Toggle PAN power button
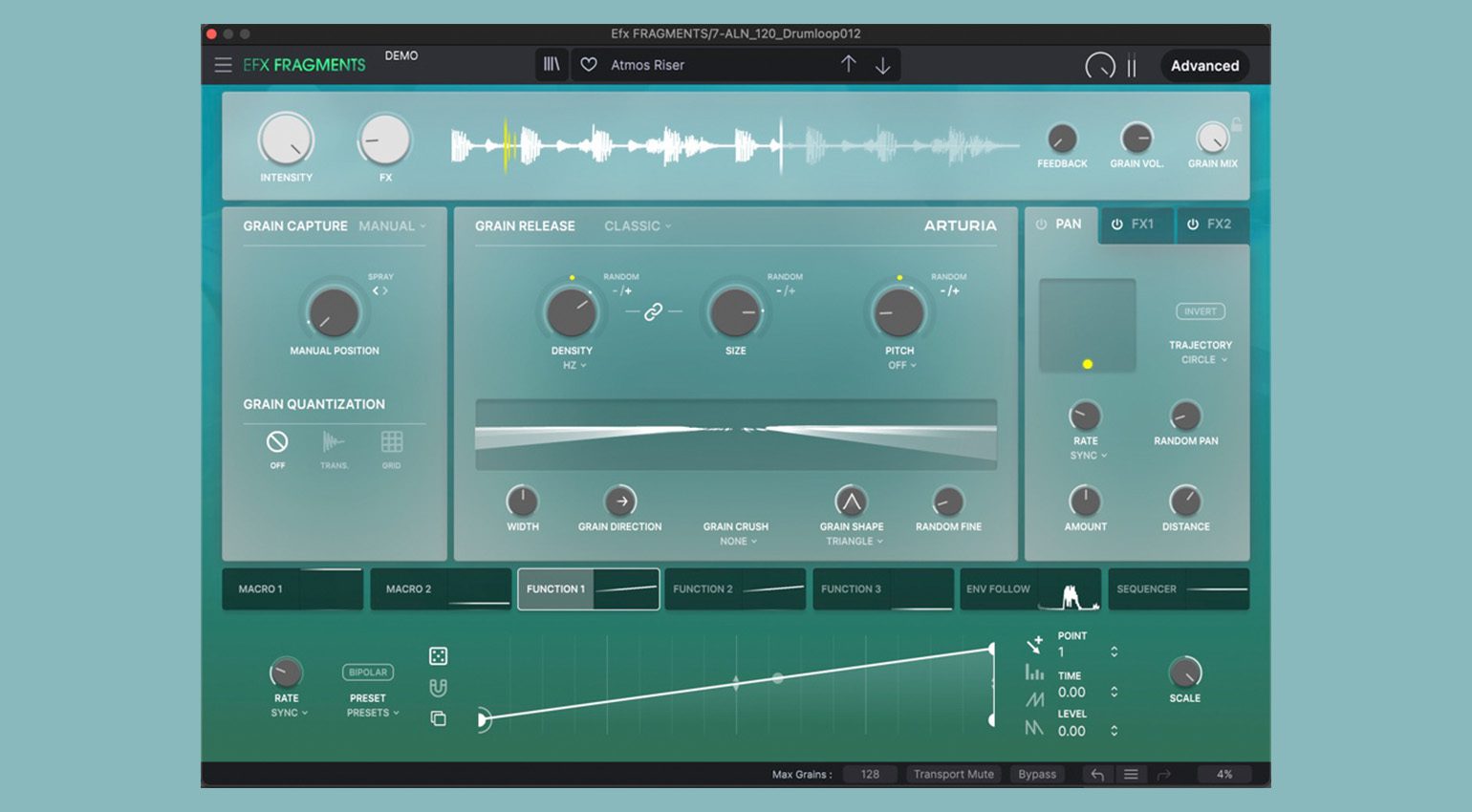 click(1042, 224)
